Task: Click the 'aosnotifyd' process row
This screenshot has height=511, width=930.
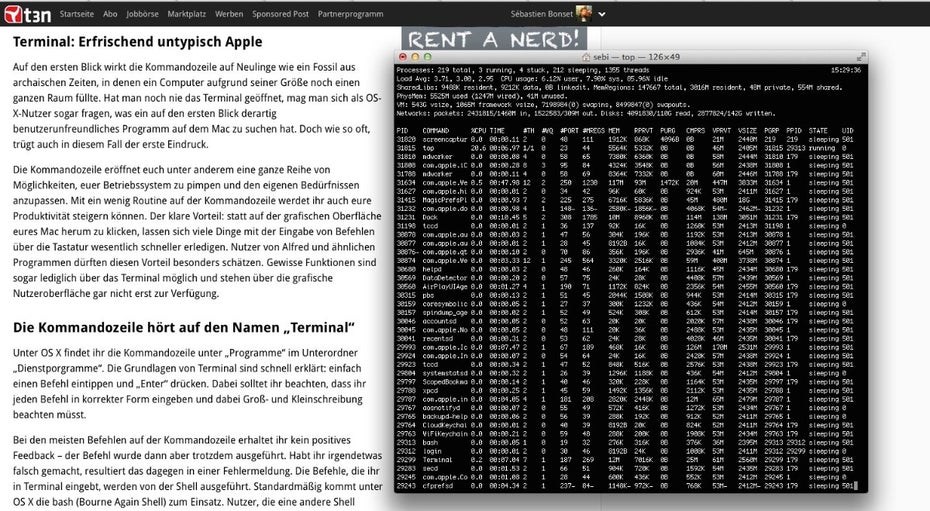Action: tap(625, 407)
